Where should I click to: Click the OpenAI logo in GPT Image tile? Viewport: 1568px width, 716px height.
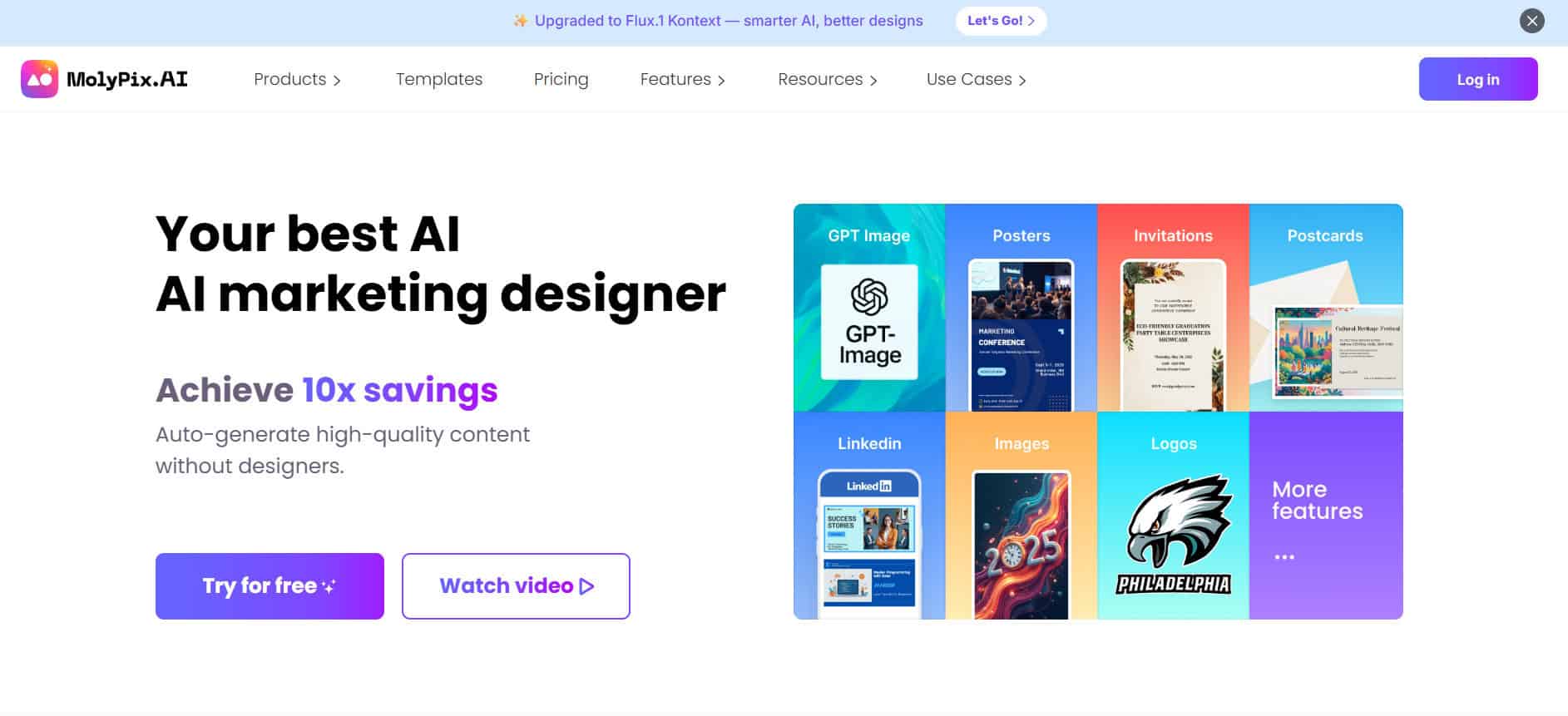point(869,297)
